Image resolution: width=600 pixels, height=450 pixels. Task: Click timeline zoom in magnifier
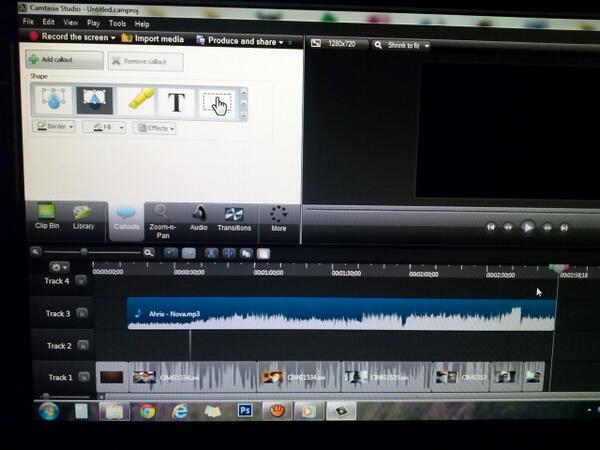[149, 252]
